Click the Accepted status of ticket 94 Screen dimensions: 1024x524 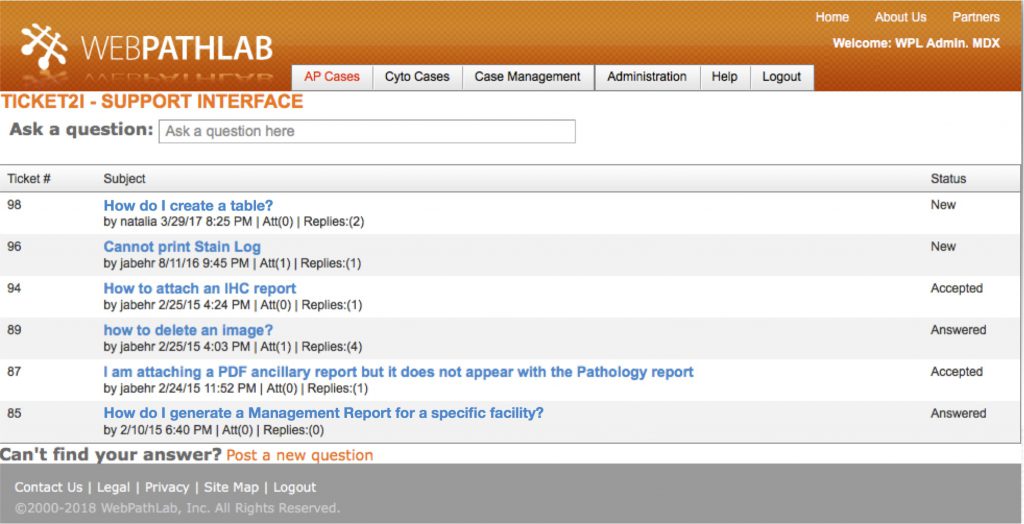pyautogui.click(x=957, y=289)
